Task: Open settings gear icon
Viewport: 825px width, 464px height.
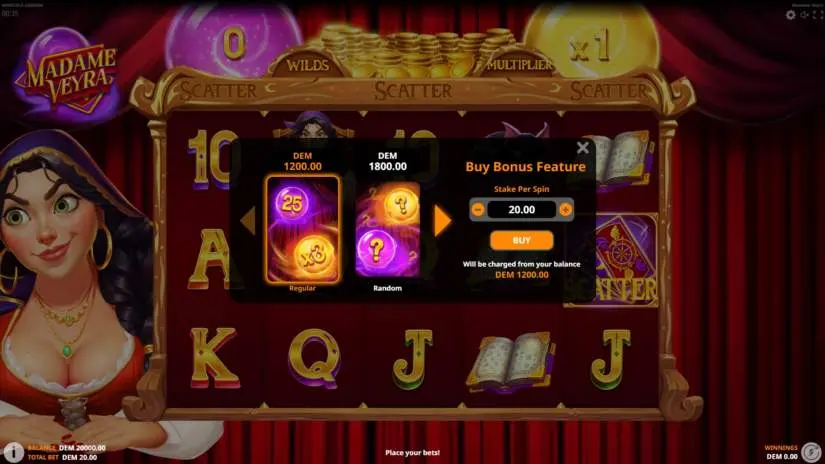Action: point(790,15)
